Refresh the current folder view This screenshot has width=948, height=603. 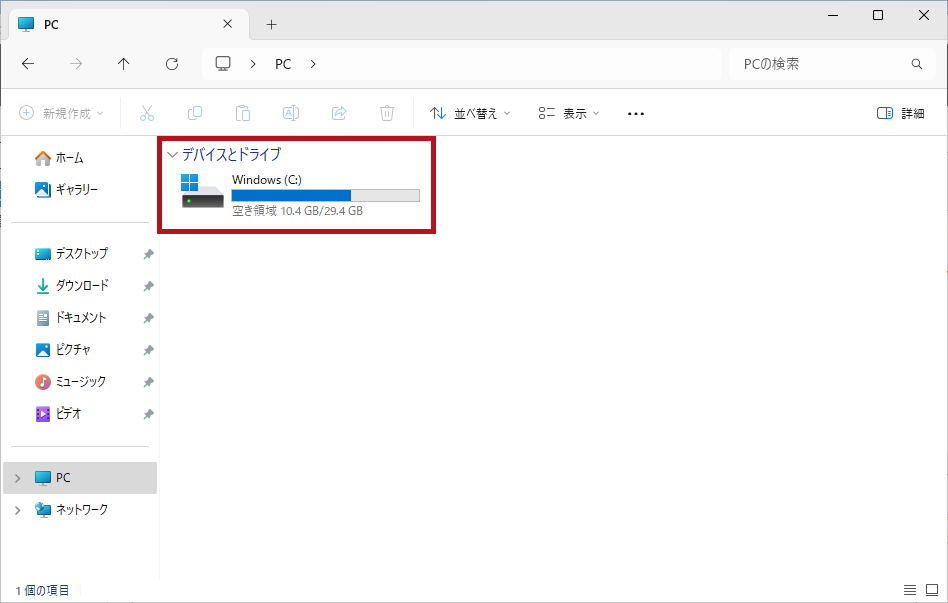coord(172,64)
